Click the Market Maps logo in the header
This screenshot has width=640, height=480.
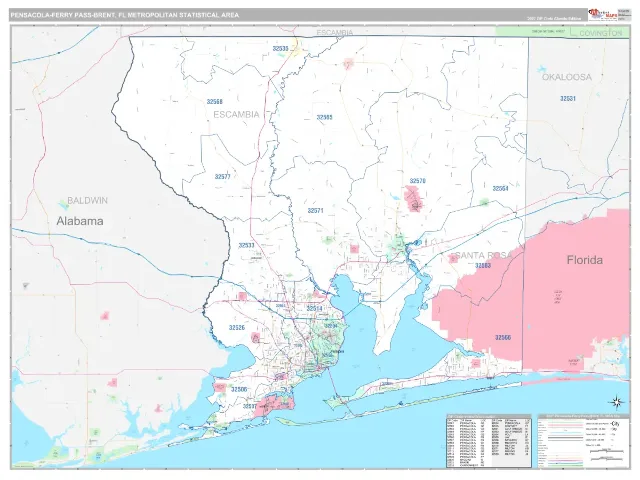[603, 14]
